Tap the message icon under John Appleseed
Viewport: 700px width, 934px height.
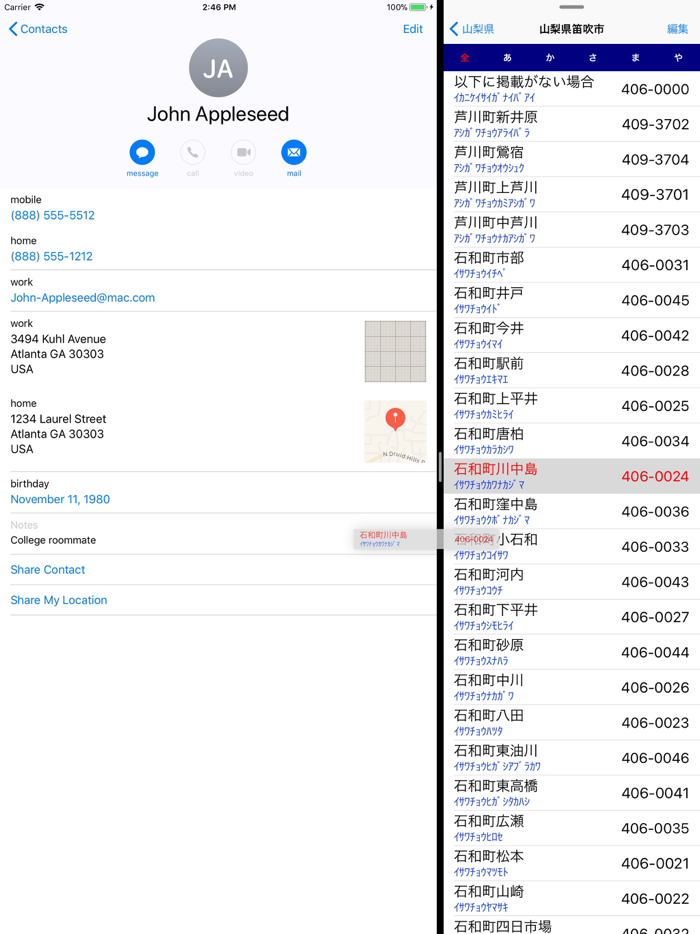tap(142, 152)
